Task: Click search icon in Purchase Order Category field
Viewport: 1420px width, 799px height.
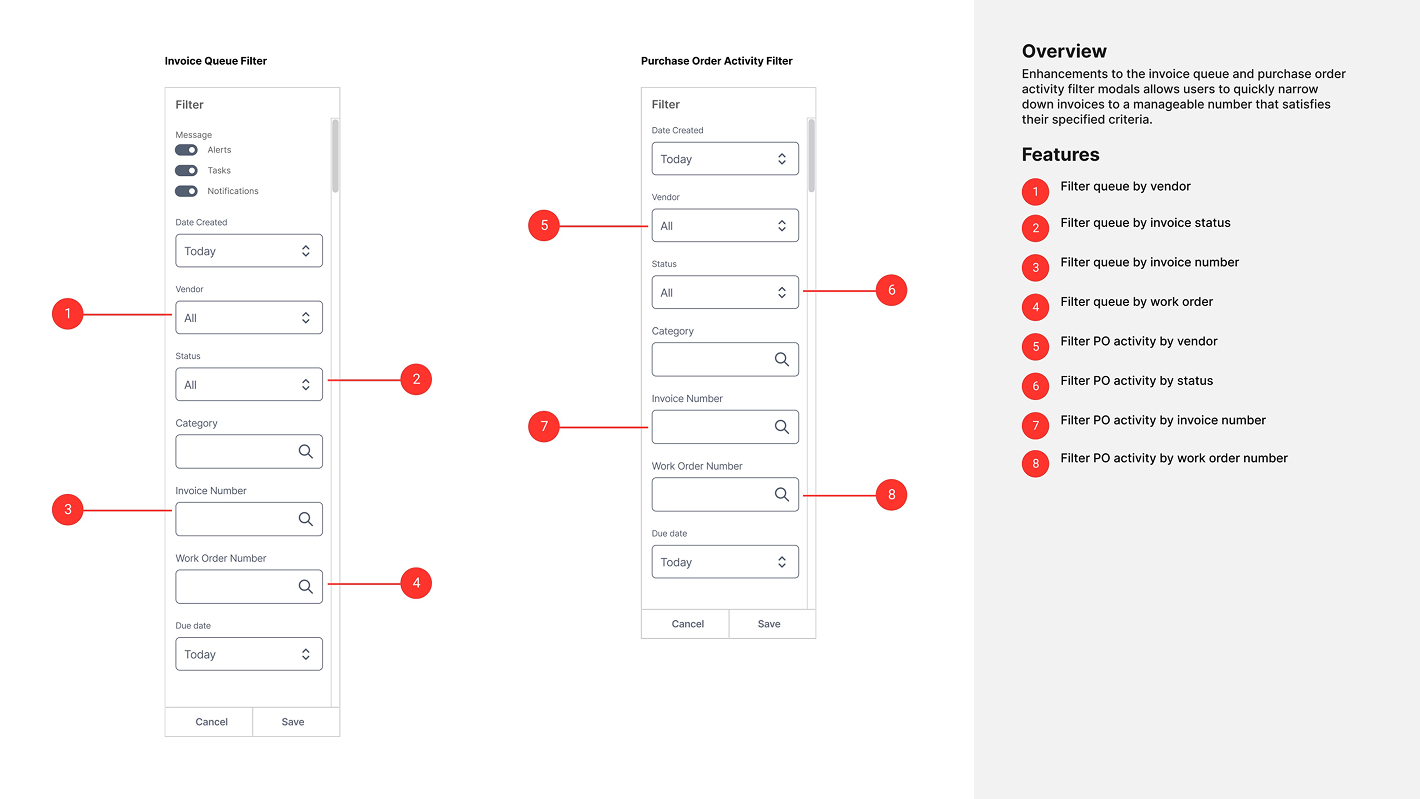Action: [x=782, y=360]
